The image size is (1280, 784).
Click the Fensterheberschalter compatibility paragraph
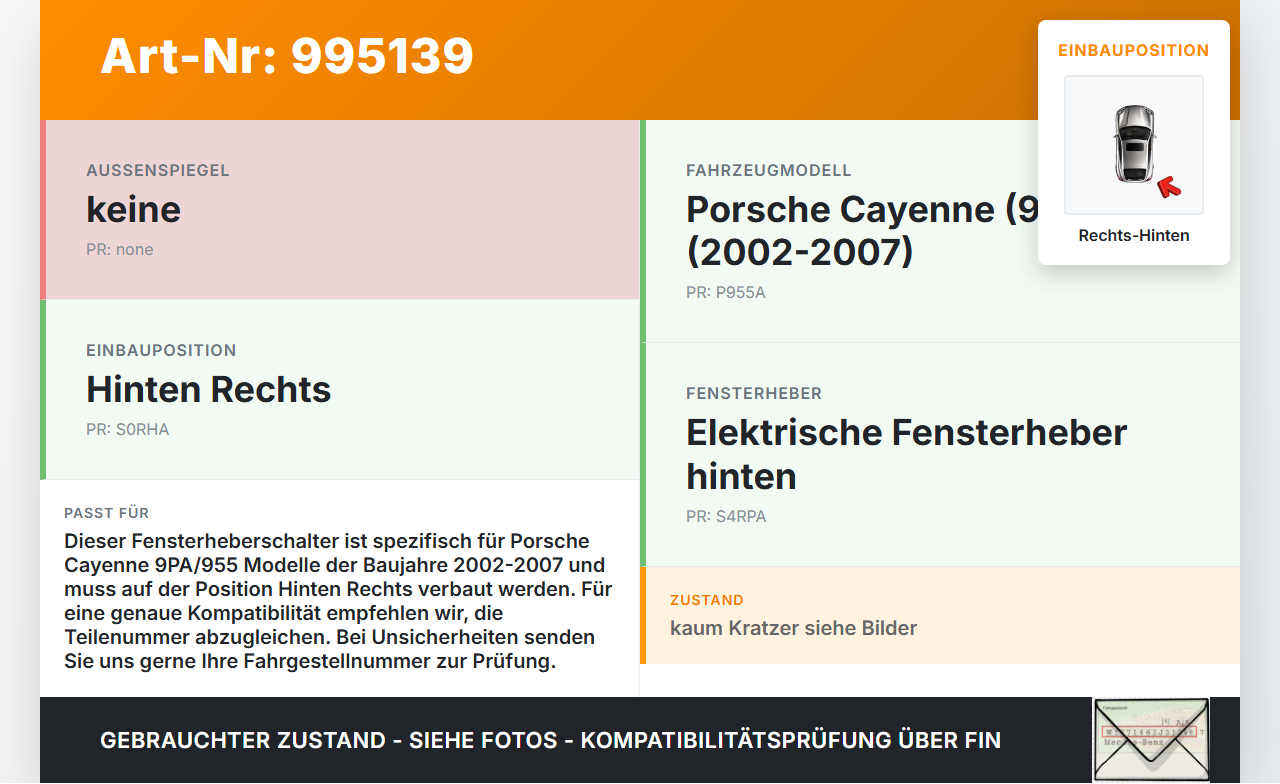click(x=338, y=601)
